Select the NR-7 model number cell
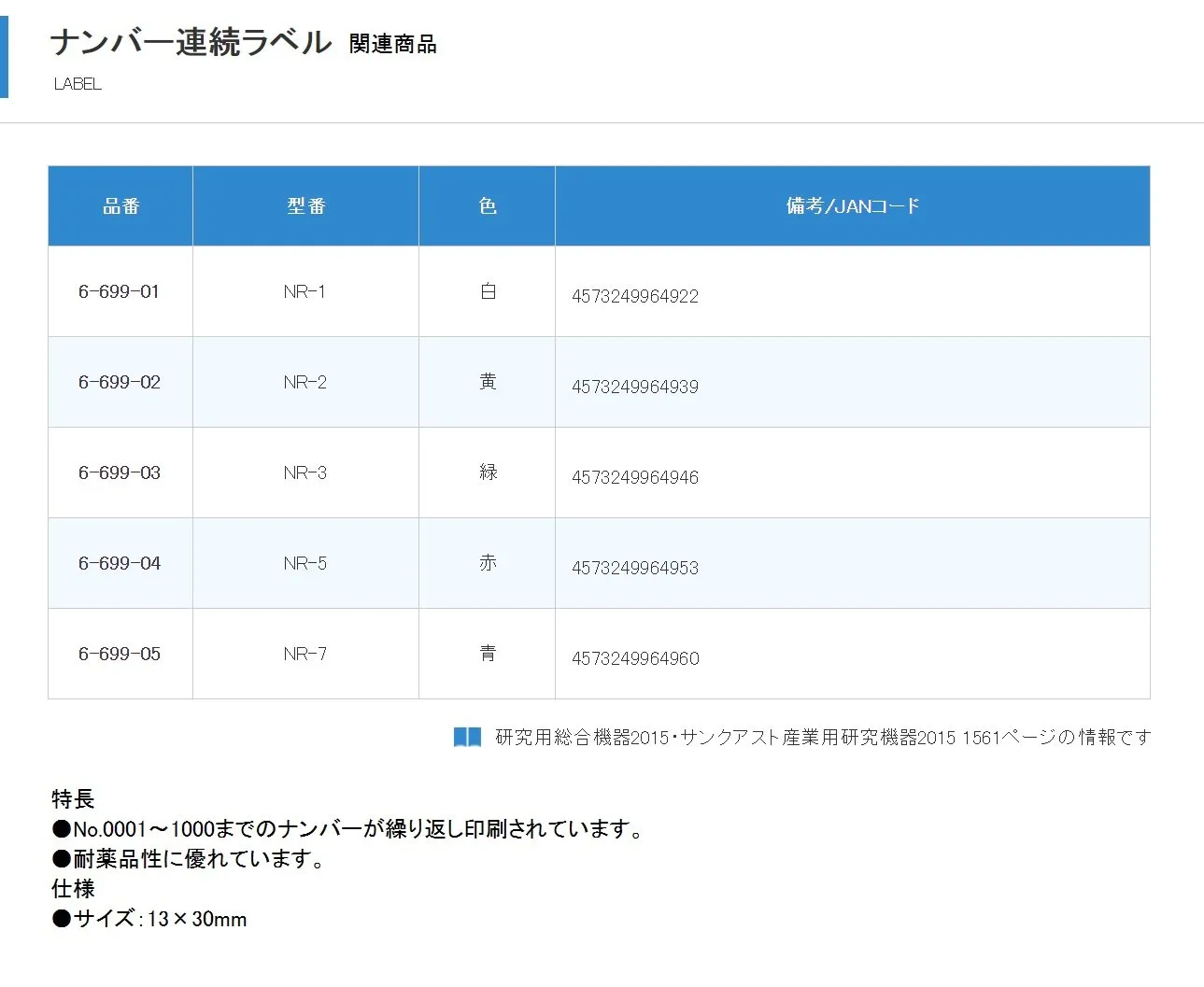Viewport: 1204px width, 987px height. coord(305,654)
